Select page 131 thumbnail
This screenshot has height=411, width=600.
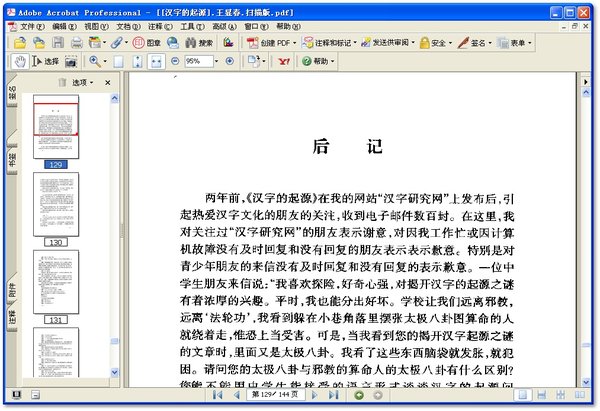pyautogui.click(x=56, y=282)
